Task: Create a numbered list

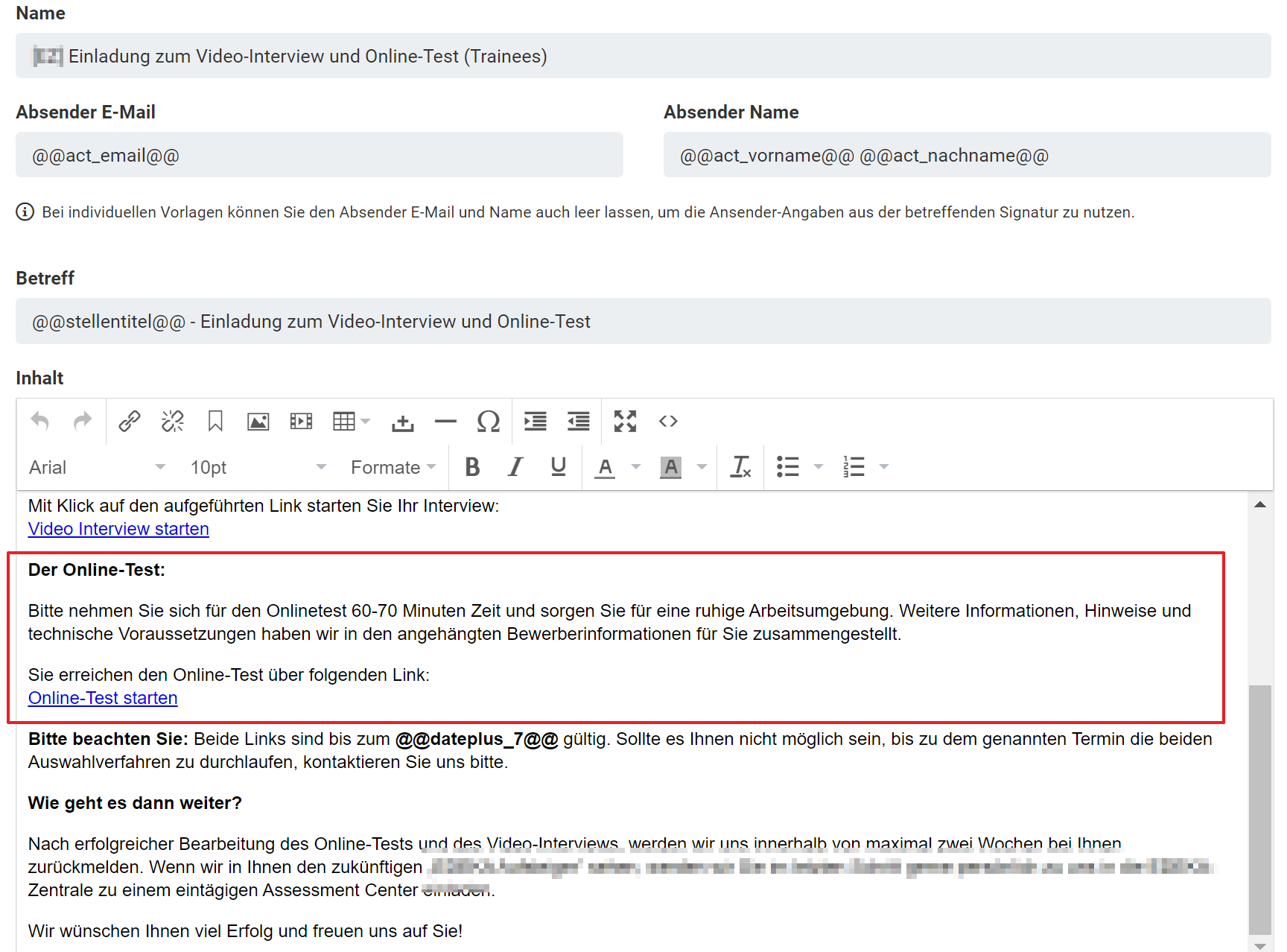Action: 854,467
